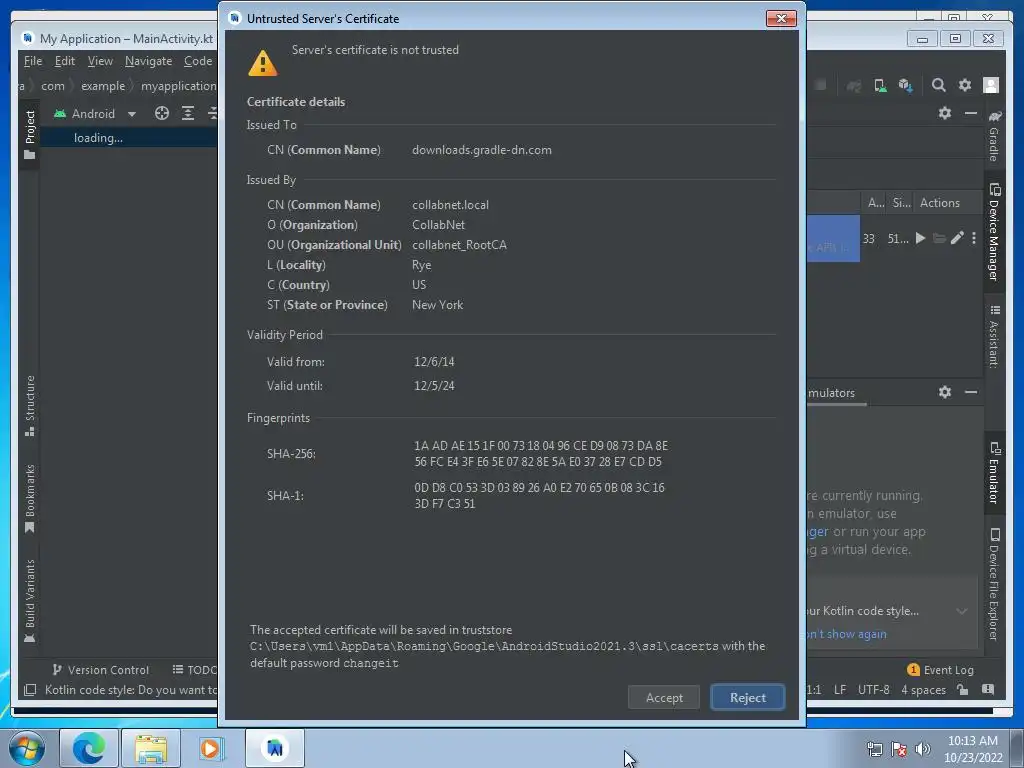Click the Actions column header
The image size is (1024, 768).
click(940, 202)
